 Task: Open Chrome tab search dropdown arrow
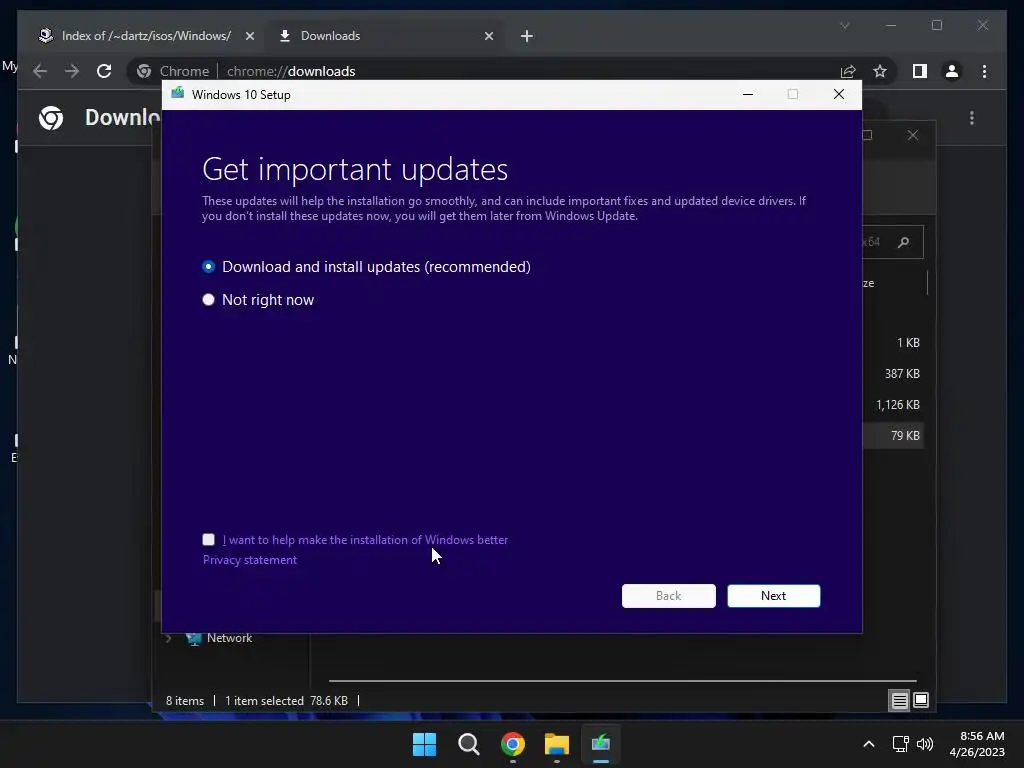[844, 25]
